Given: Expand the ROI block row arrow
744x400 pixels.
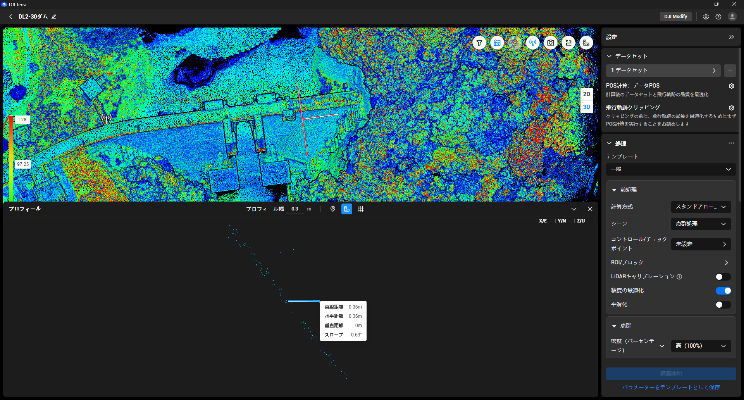Looking at the screenshot, I should tap(726, 262).
